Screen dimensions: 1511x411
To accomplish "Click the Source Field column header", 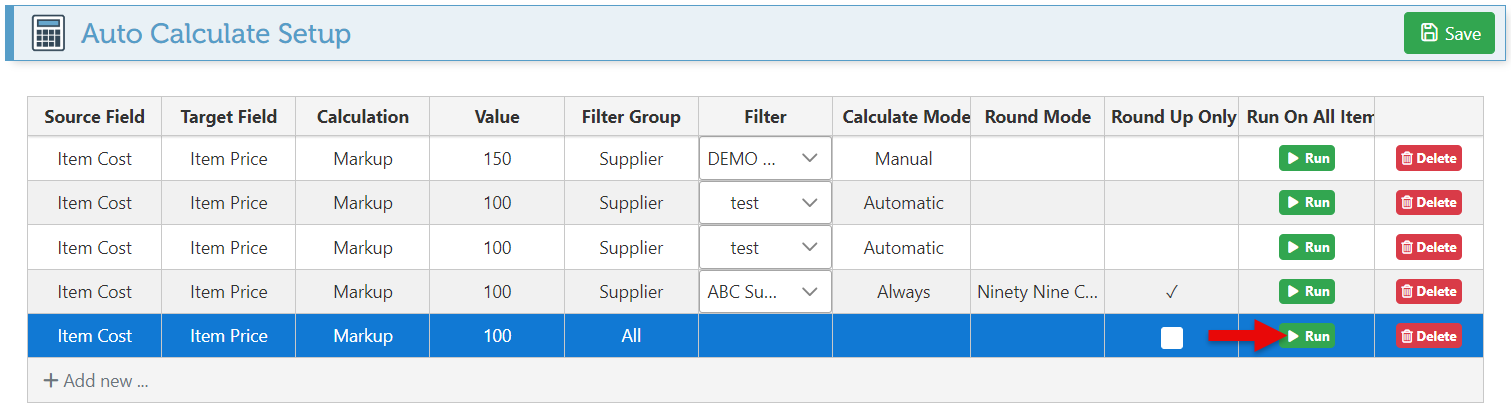I will pyautogui.click(x=94, y=117).
